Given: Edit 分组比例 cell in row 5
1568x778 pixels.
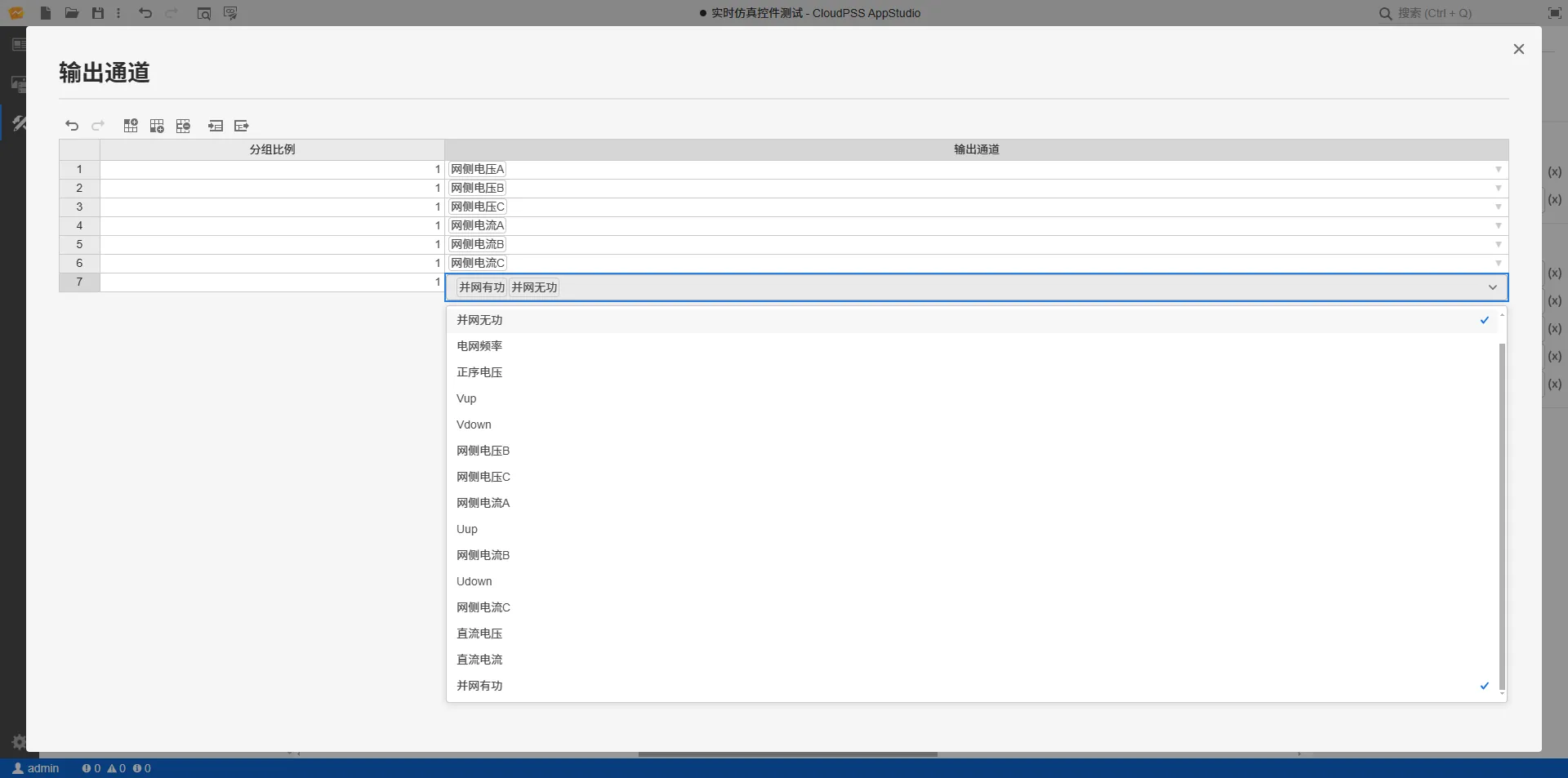Looking at the screenshot, I should (272, 245).
